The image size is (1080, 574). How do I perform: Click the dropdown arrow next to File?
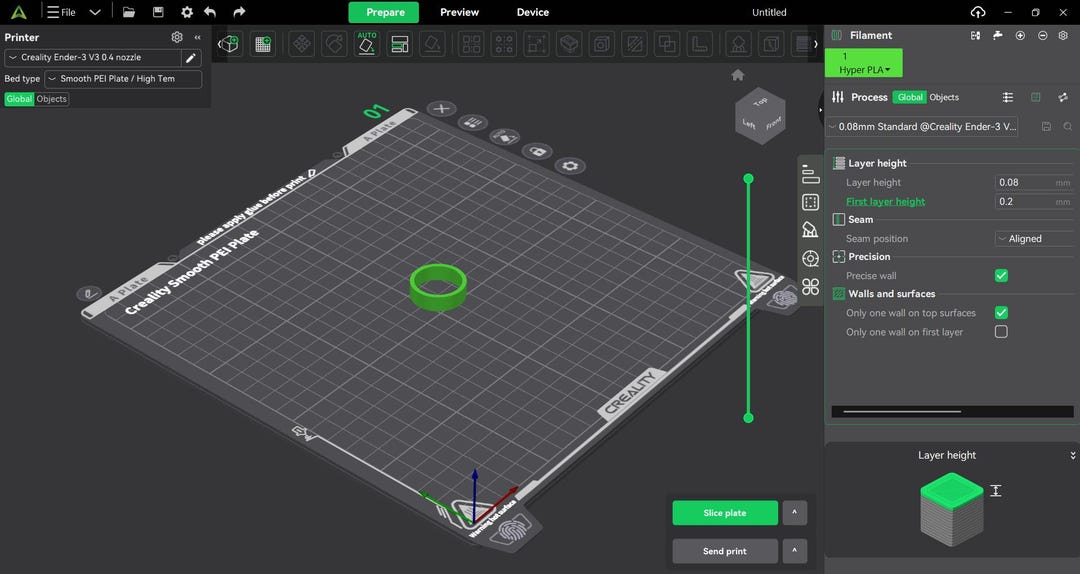coord(95,12)
